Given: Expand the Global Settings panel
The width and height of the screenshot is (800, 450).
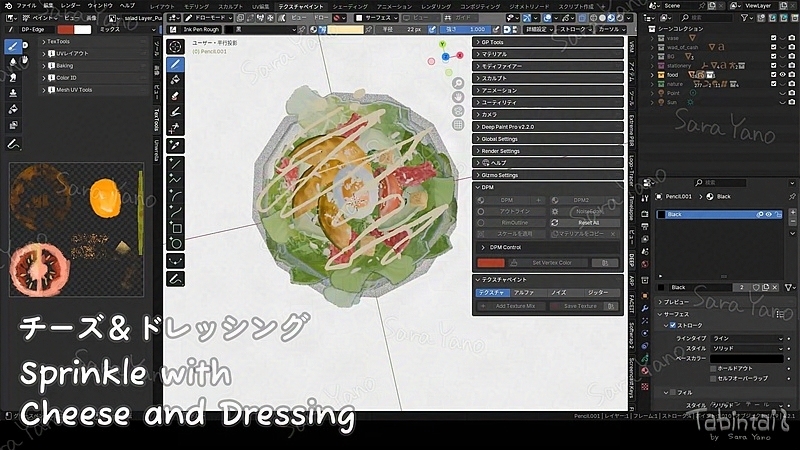Looking at the screenshot, I should pyautogui.click(x=547, y=139).
